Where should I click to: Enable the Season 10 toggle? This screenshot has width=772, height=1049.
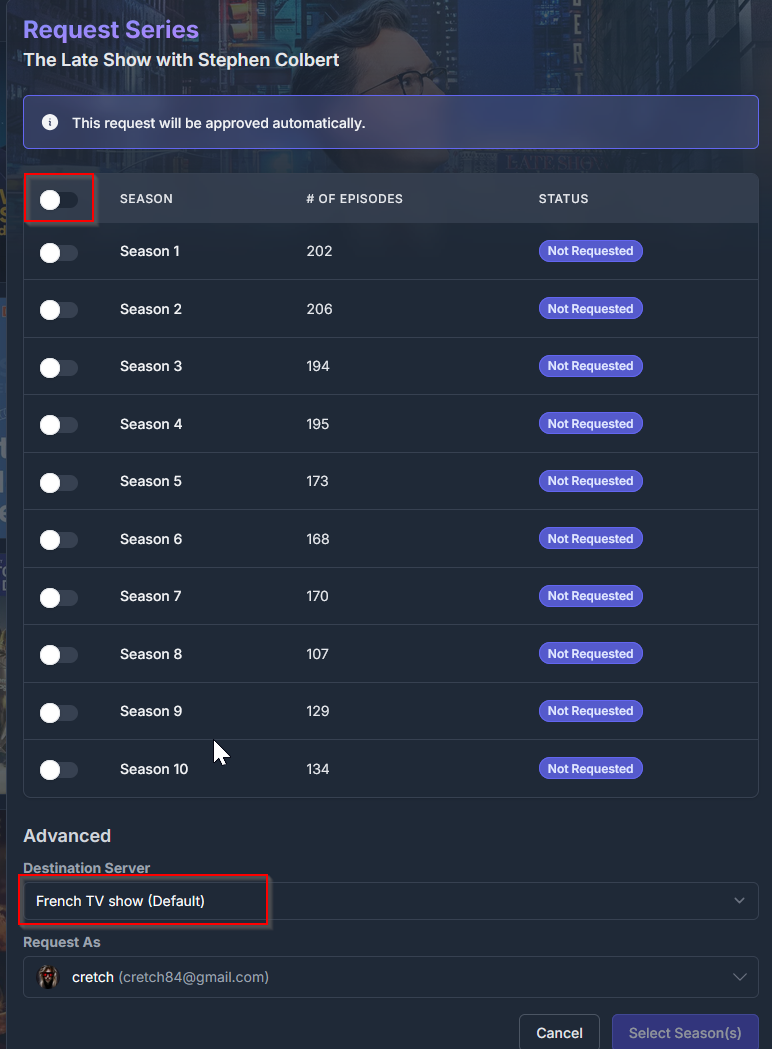(58, 770)
